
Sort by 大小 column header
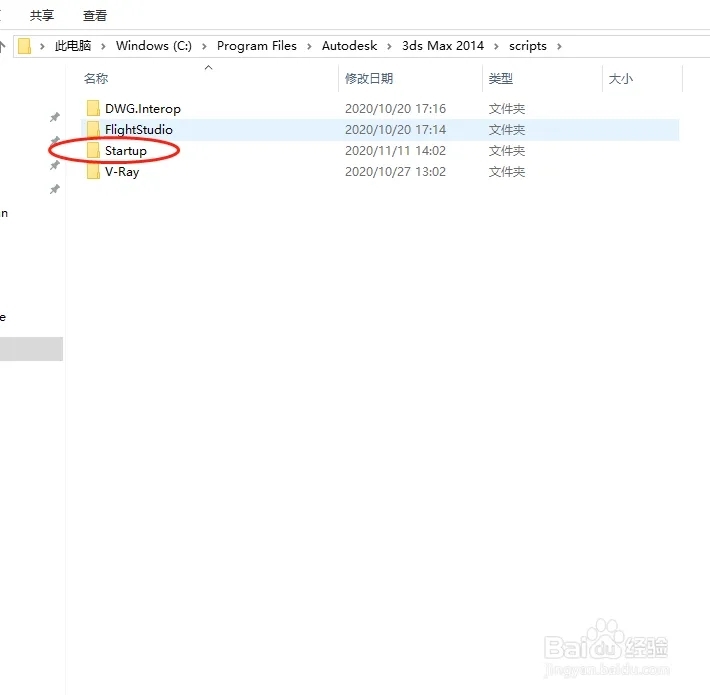pos(620,79)
